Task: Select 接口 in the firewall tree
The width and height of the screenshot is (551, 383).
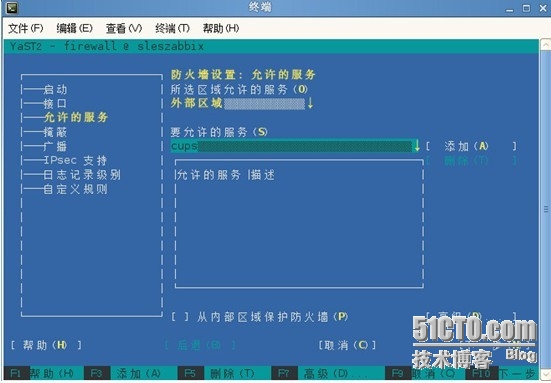Action: coord(55,103)
